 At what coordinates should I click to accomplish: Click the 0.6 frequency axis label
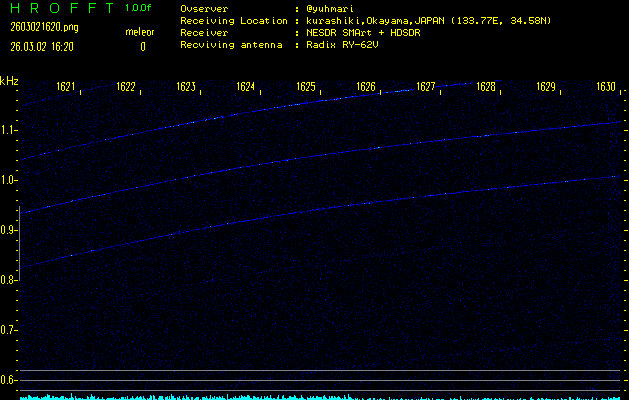[x=9, y=380]
